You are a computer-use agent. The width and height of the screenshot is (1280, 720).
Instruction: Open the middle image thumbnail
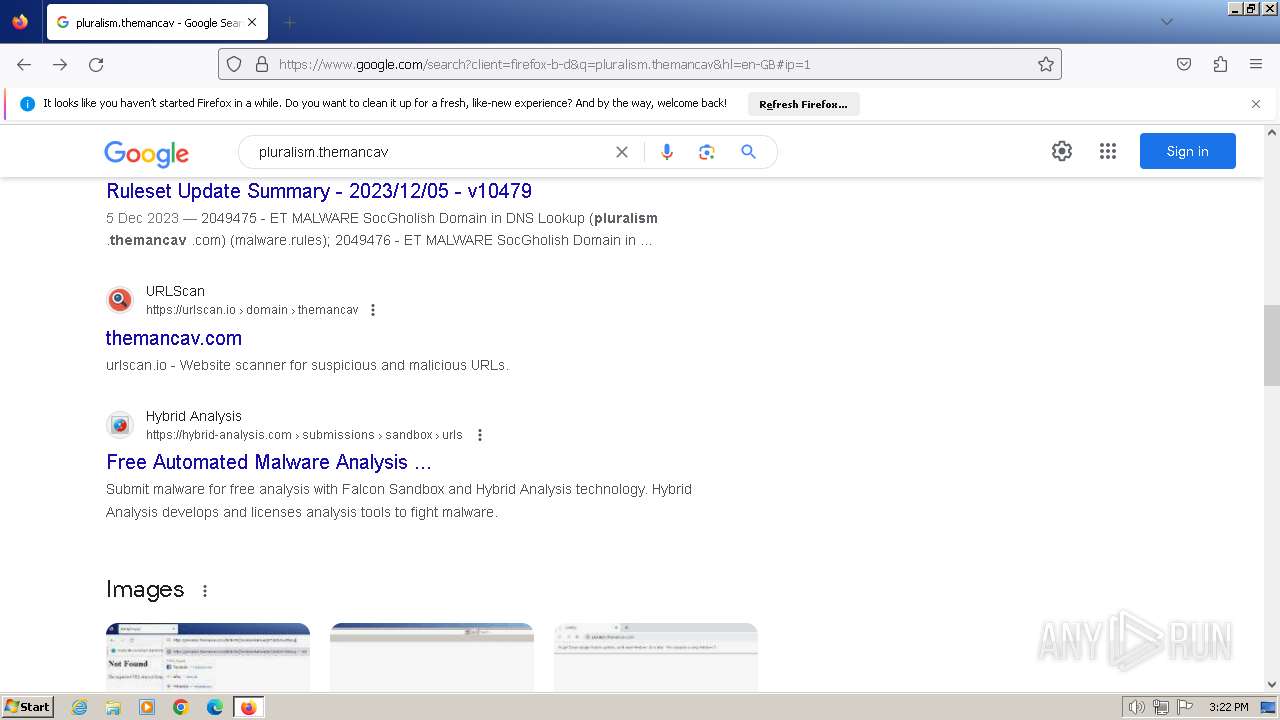tap(432, 657)
